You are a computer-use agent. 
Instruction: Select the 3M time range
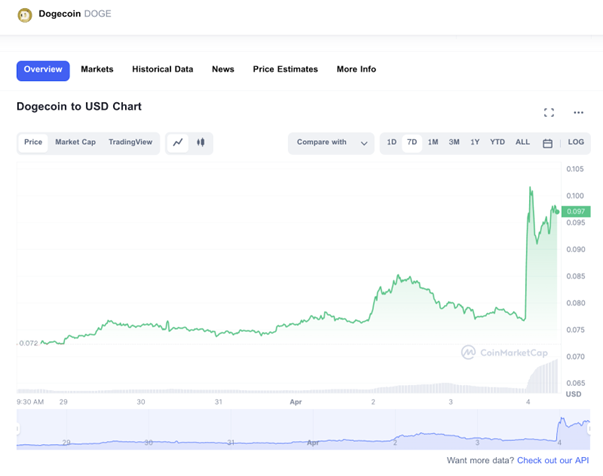point(454,142)
